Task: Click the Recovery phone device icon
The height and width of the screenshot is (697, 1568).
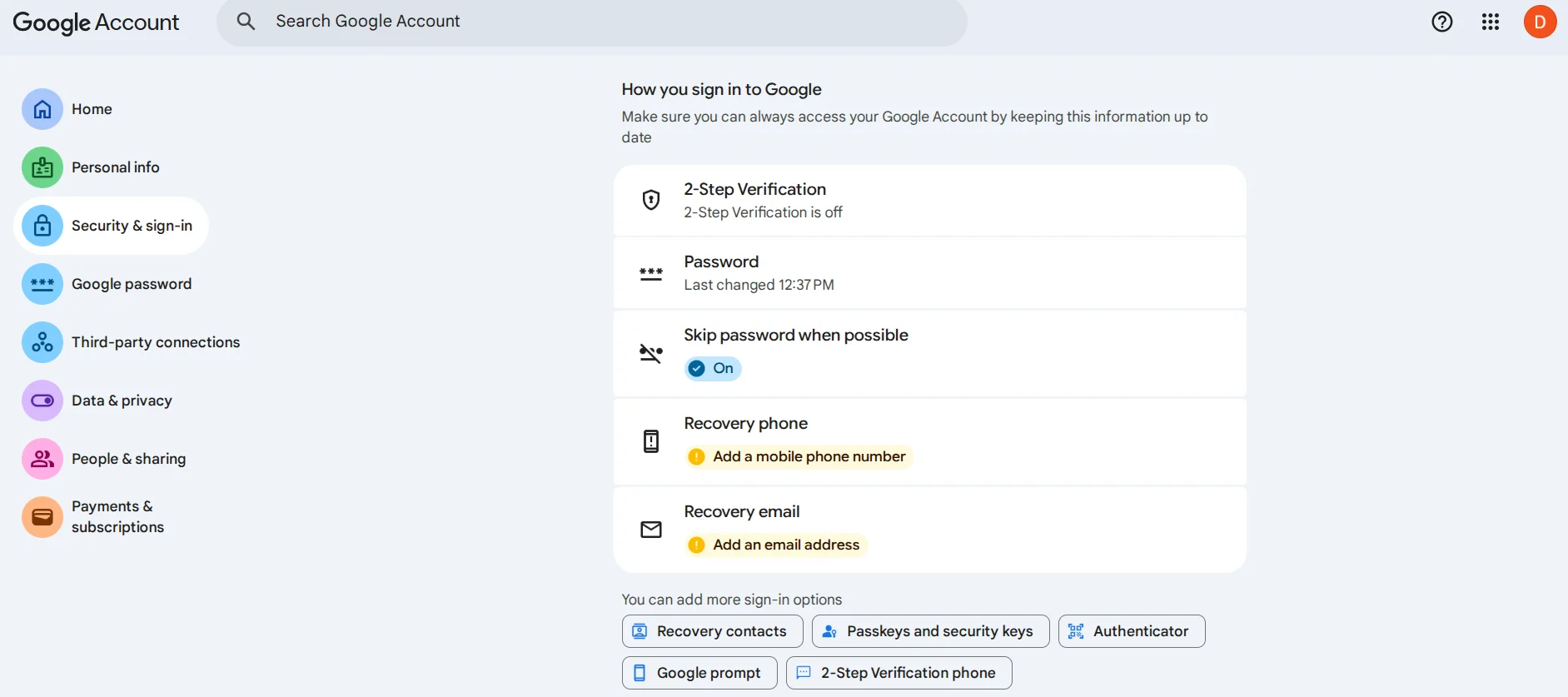Action: (x=651, y=441)
